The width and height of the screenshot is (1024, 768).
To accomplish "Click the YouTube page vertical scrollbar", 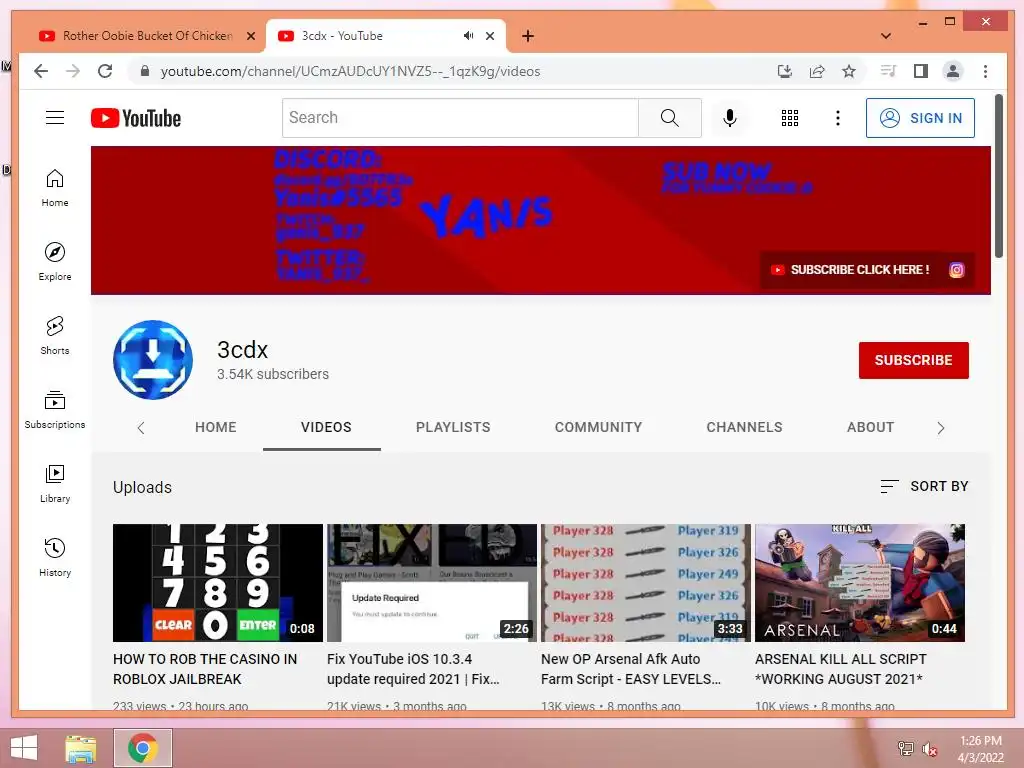I will [999, 176].
